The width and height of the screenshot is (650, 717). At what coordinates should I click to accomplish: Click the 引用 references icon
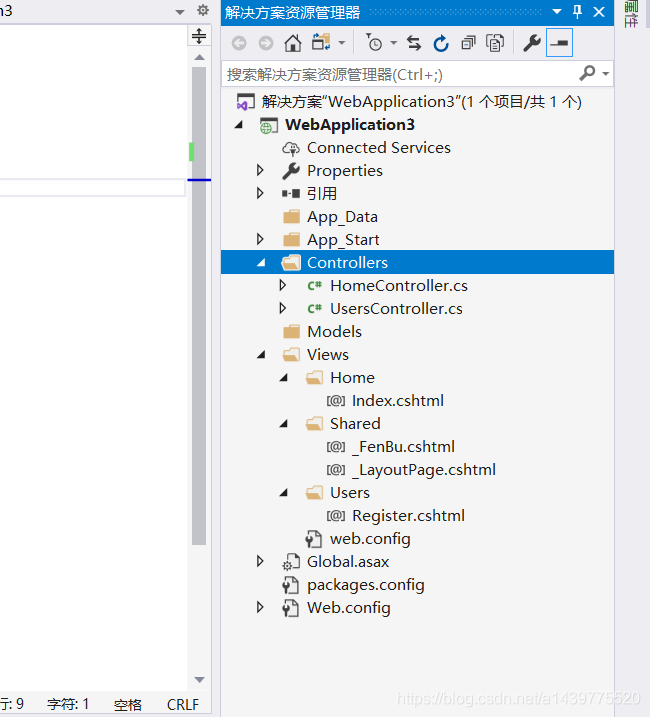point(291,194)
